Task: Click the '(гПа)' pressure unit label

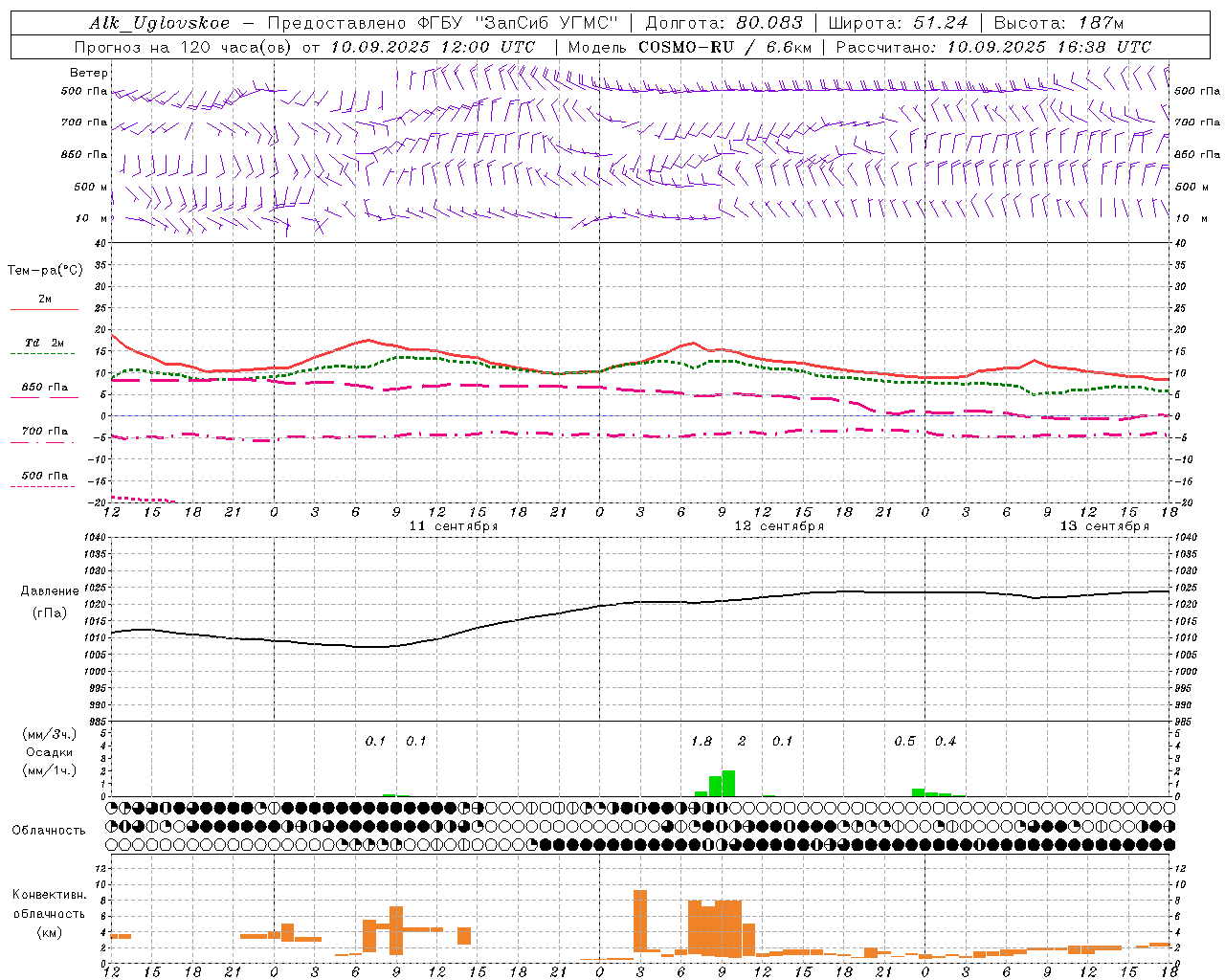Action: pos(50,613)
